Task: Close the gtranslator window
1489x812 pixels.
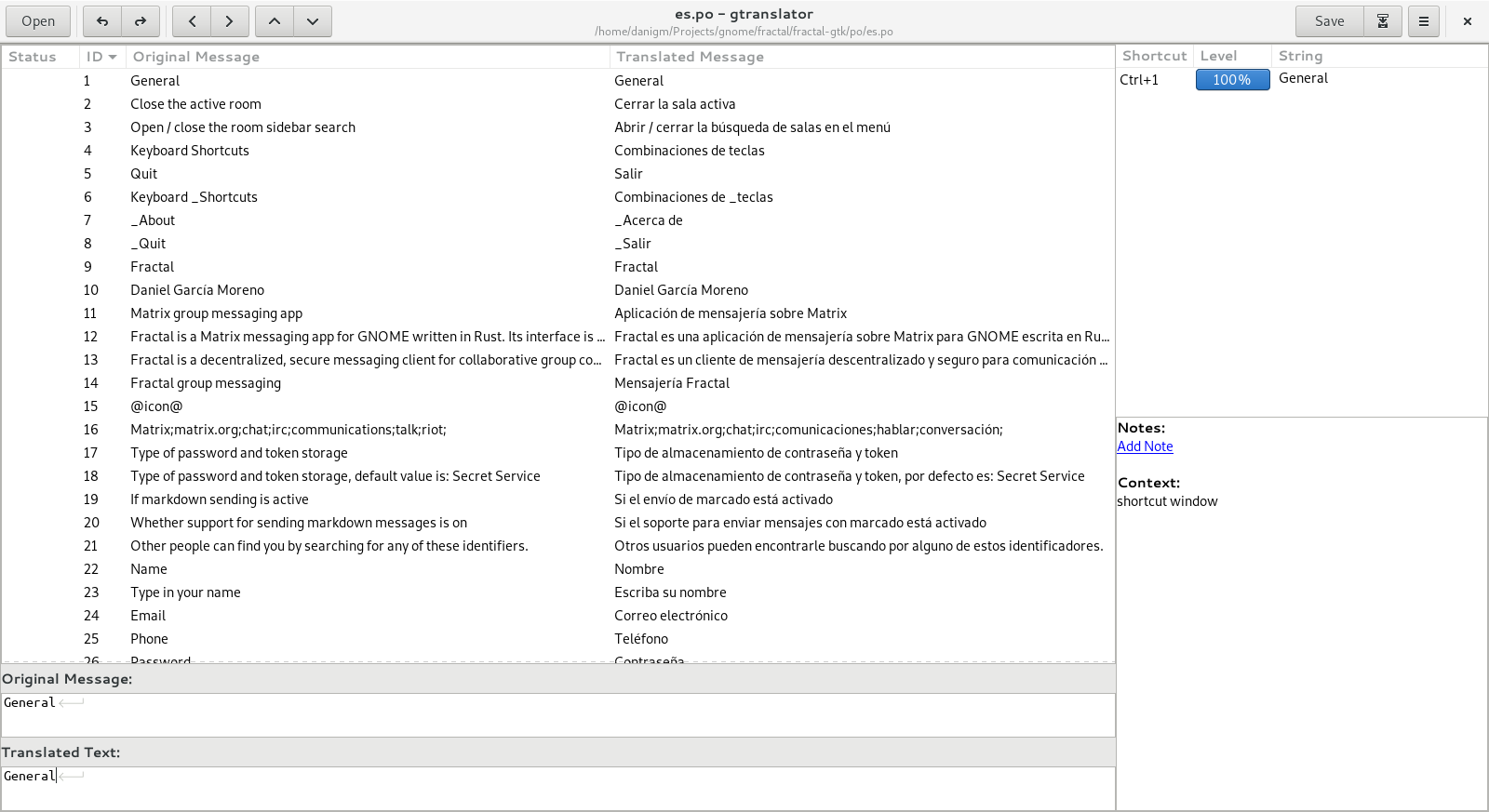Action: tap(1468, 21)
